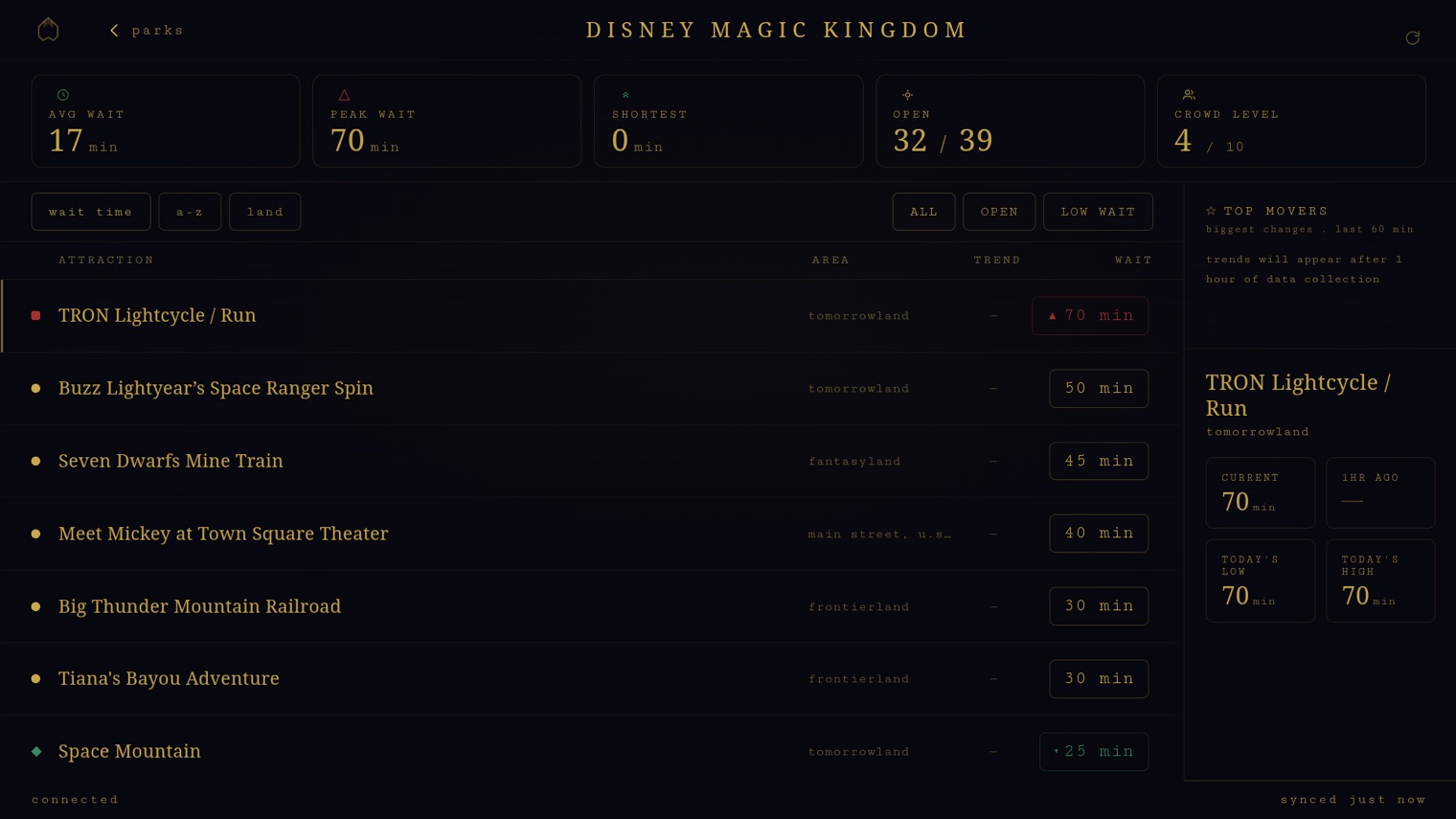This screenshot has height=819, width=1456.
Task: Click fantasyland area for Seven Dwarfs
Action: coord(854,462)
